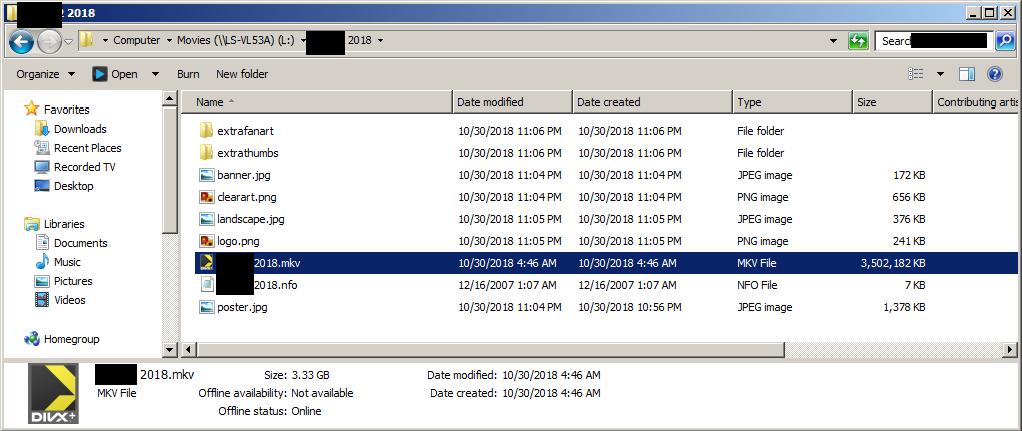The width and height of the screenshot is (1022, 431).
Task: Click the 3,502,182 KB size cell
Action: [893, 263]
